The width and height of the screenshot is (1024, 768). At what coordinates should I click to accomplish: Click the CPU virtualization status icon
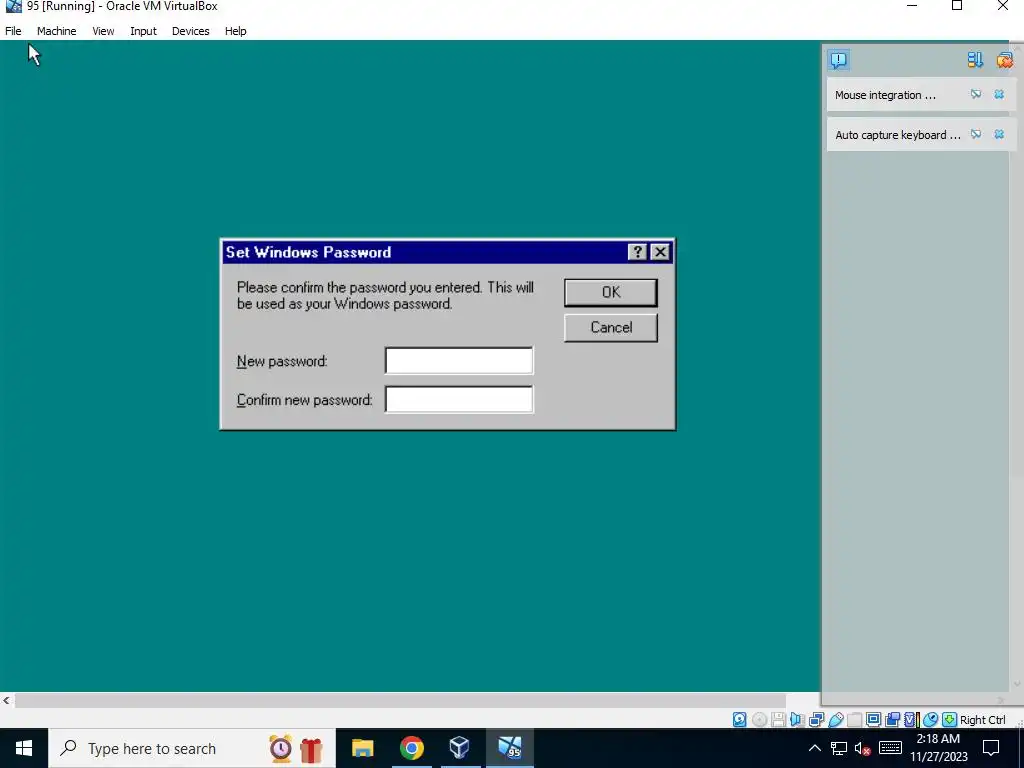pos(912,720)
